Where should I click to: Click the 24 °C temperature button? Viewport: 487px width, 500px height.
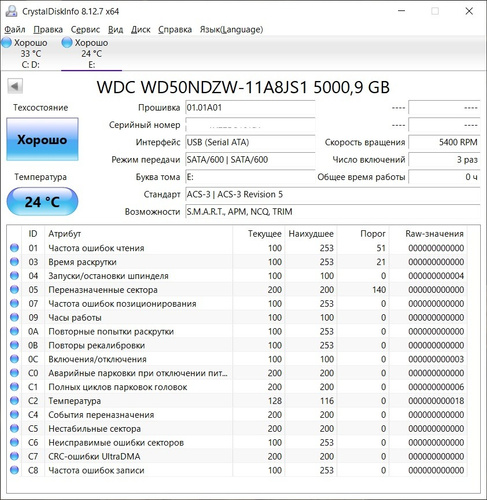pos(42,201)
